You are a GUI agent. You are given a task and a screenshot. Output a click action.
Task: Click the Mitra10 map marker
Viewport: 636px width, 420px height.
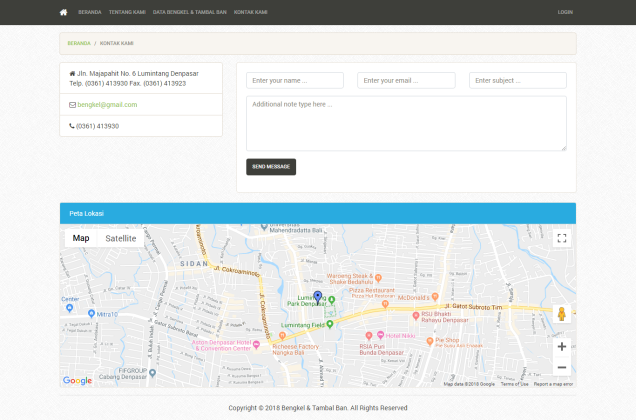92,314
